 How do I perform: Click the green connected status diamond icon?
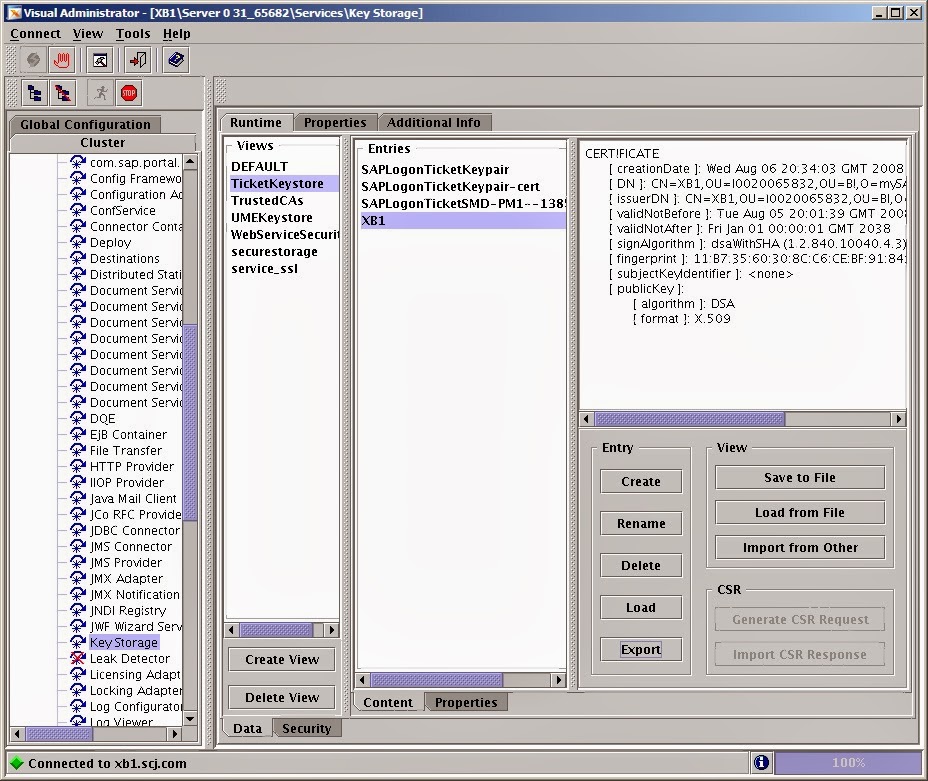pyautogui.click(x=17, y=763)
